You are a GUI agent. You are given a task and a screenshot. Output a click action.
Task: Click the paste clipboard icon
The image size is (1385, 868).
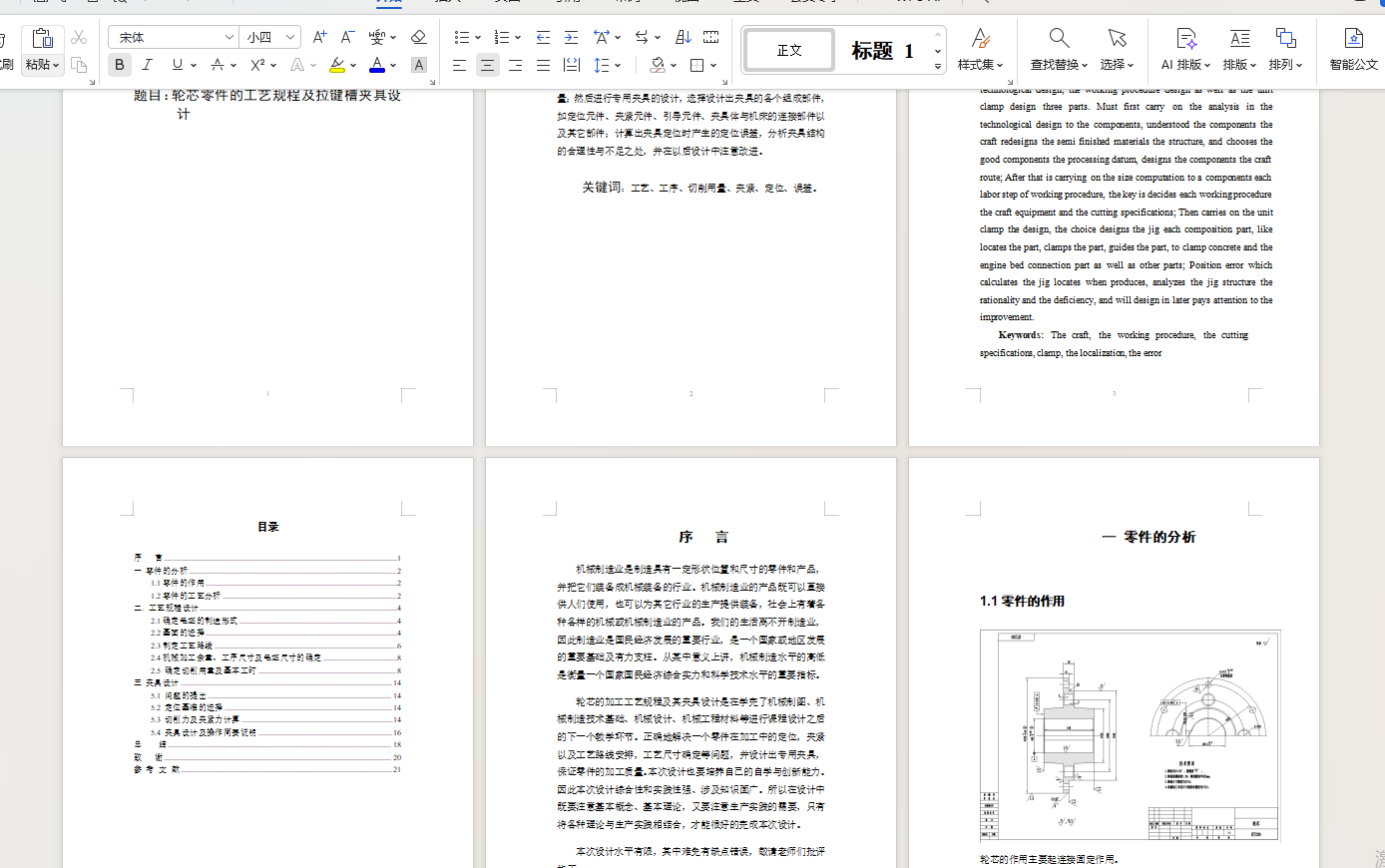[x=42, y=38]
